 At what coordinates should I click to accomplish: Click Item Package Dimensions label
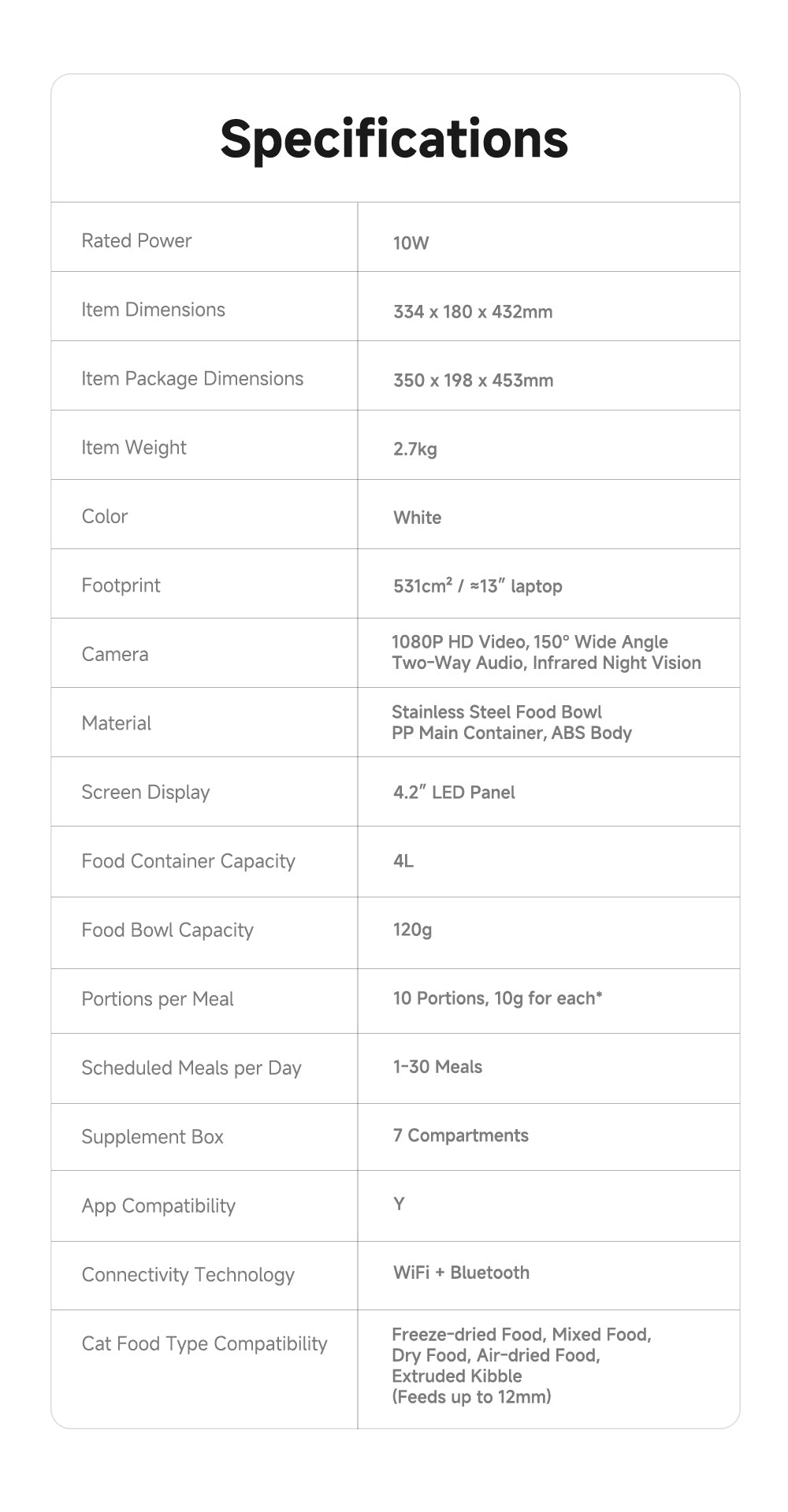pos(192,378)
